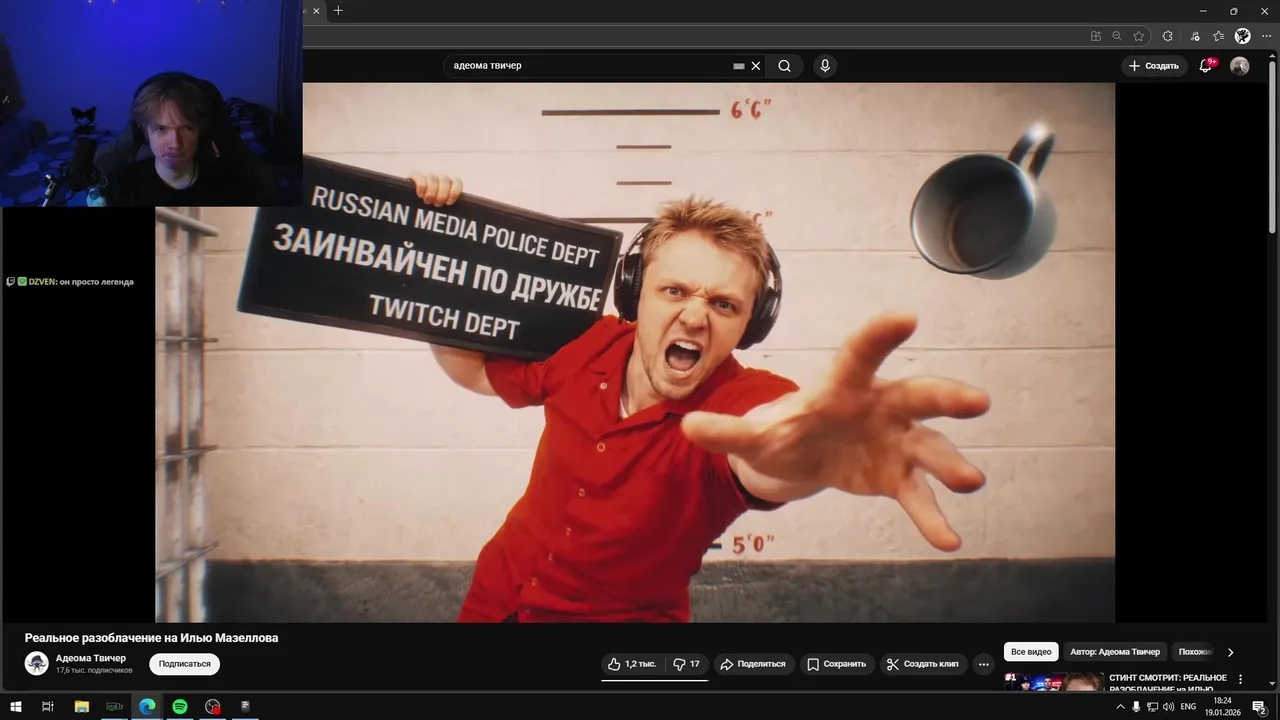Click the video title Реальное разоблачение
The height and width of the screenshot is (720, 1280).
click(152, 638)
